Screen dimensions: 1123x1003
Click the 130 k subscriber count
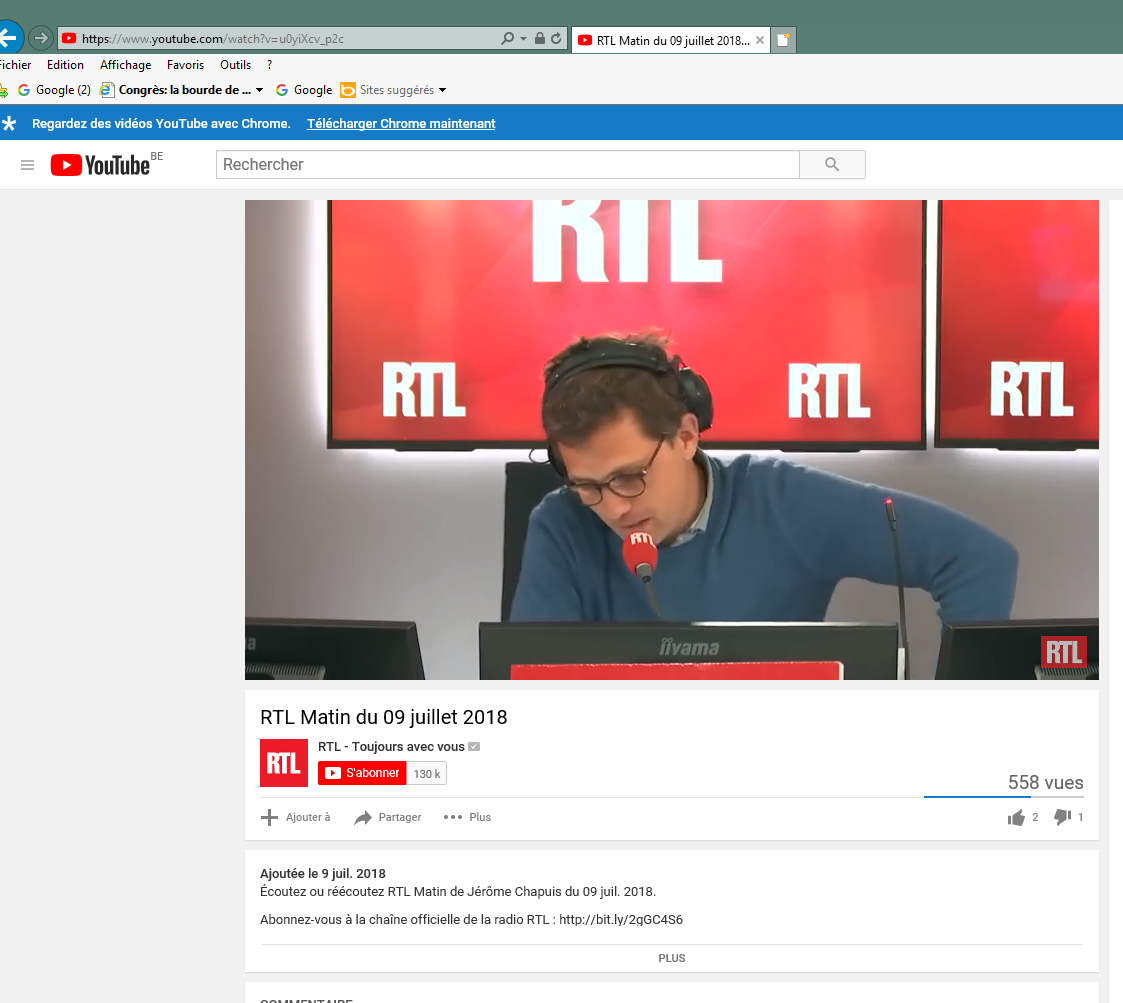pos(427,774)
